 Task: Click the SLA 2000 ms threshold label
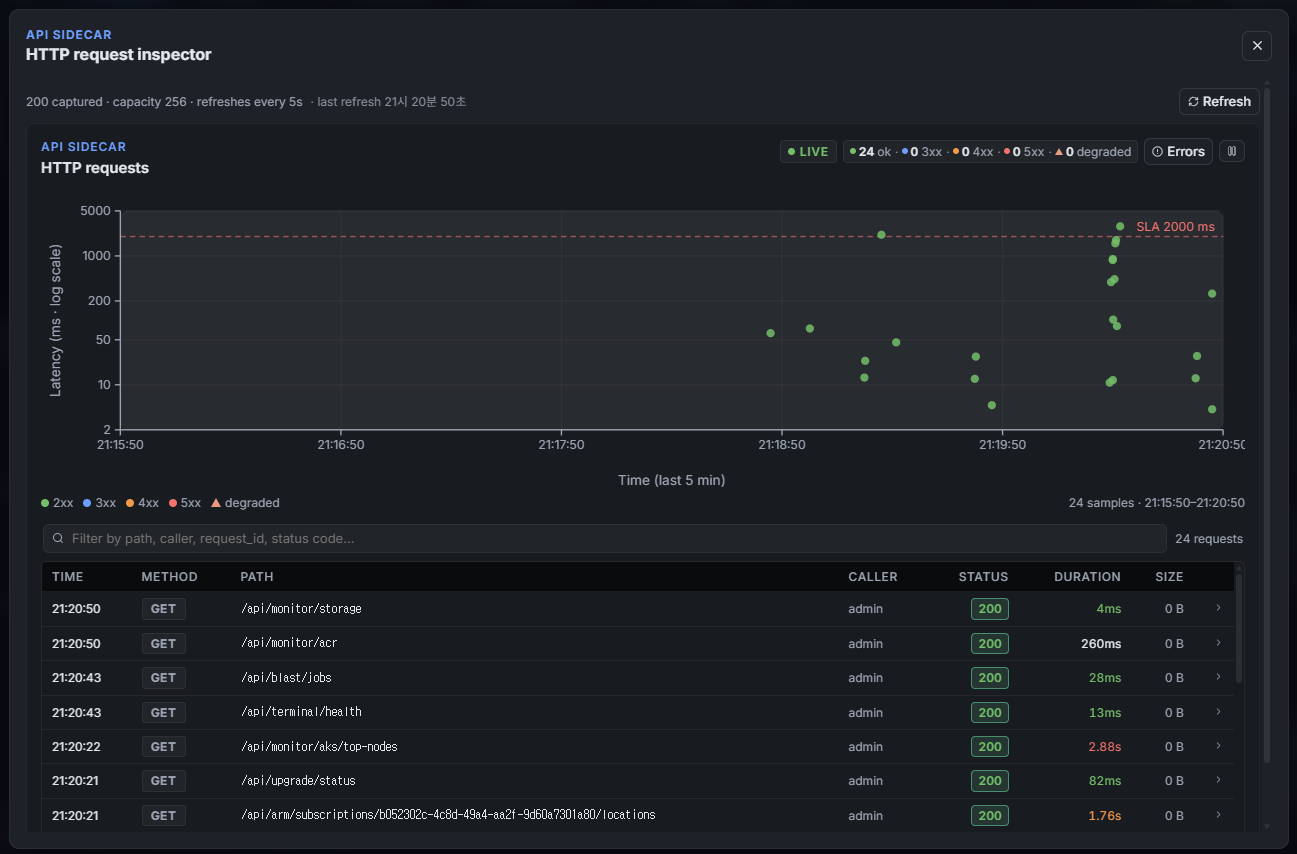[x=1175, y=227]
